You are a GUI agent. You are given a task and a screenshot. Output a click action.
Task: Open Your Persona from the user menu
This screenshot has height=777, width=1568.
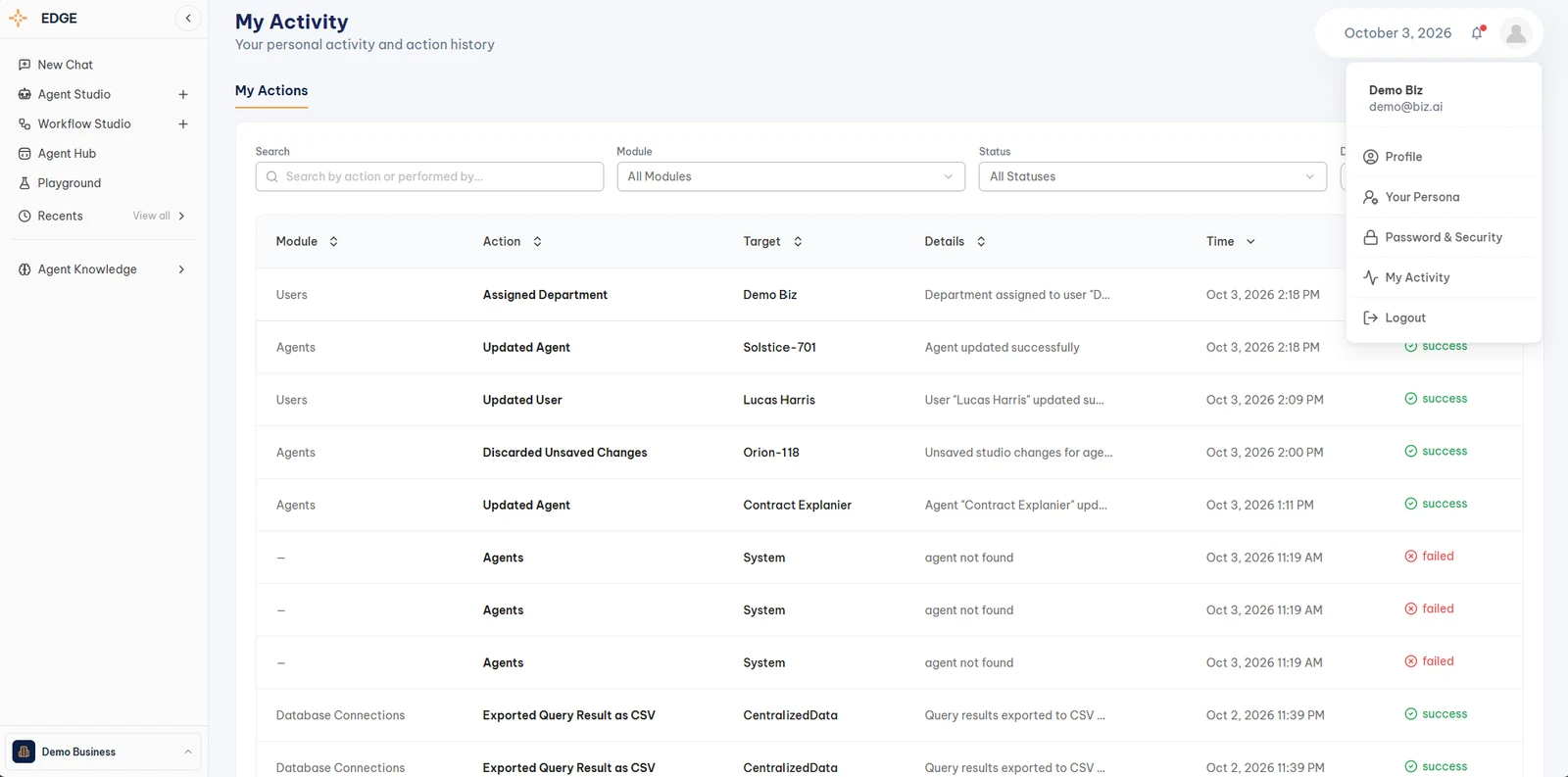[x=1444, y=197]
